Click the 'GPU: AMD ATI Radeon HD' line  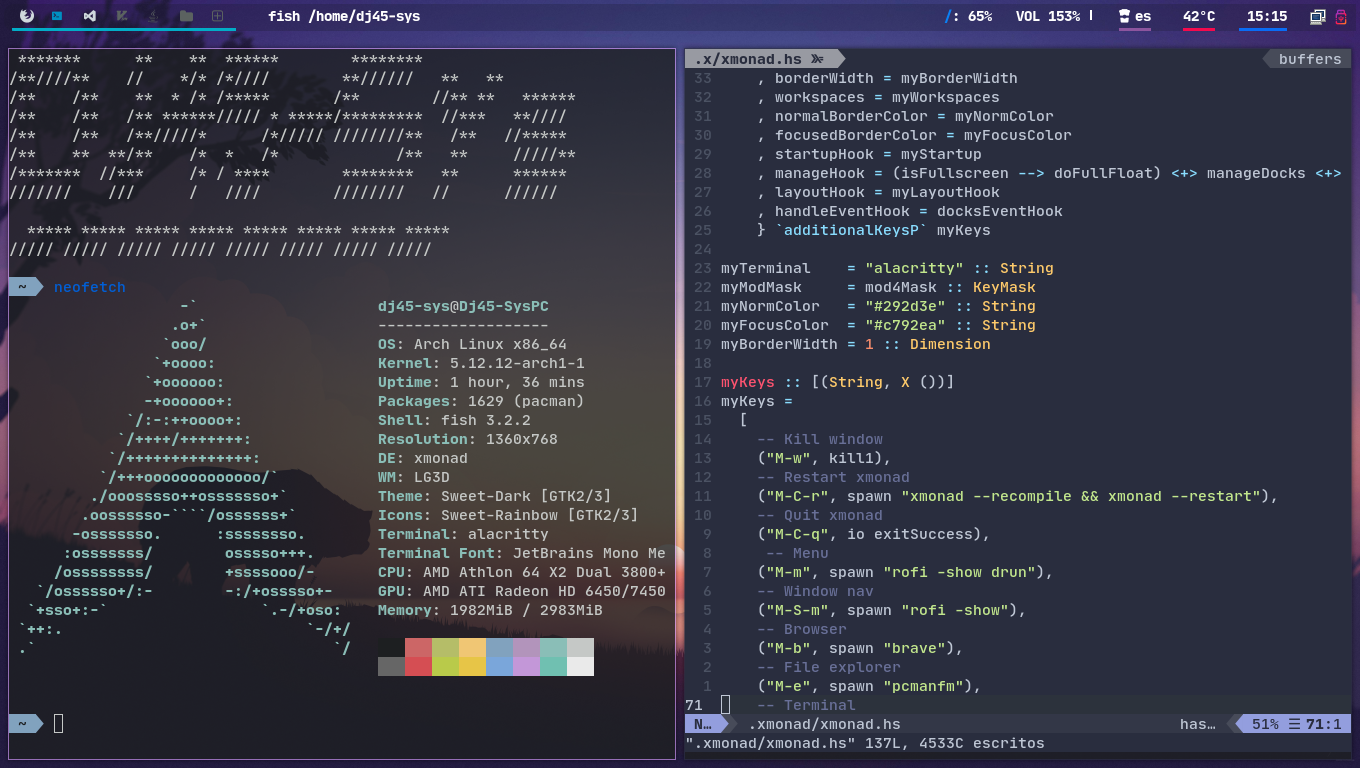click(522, 591)
